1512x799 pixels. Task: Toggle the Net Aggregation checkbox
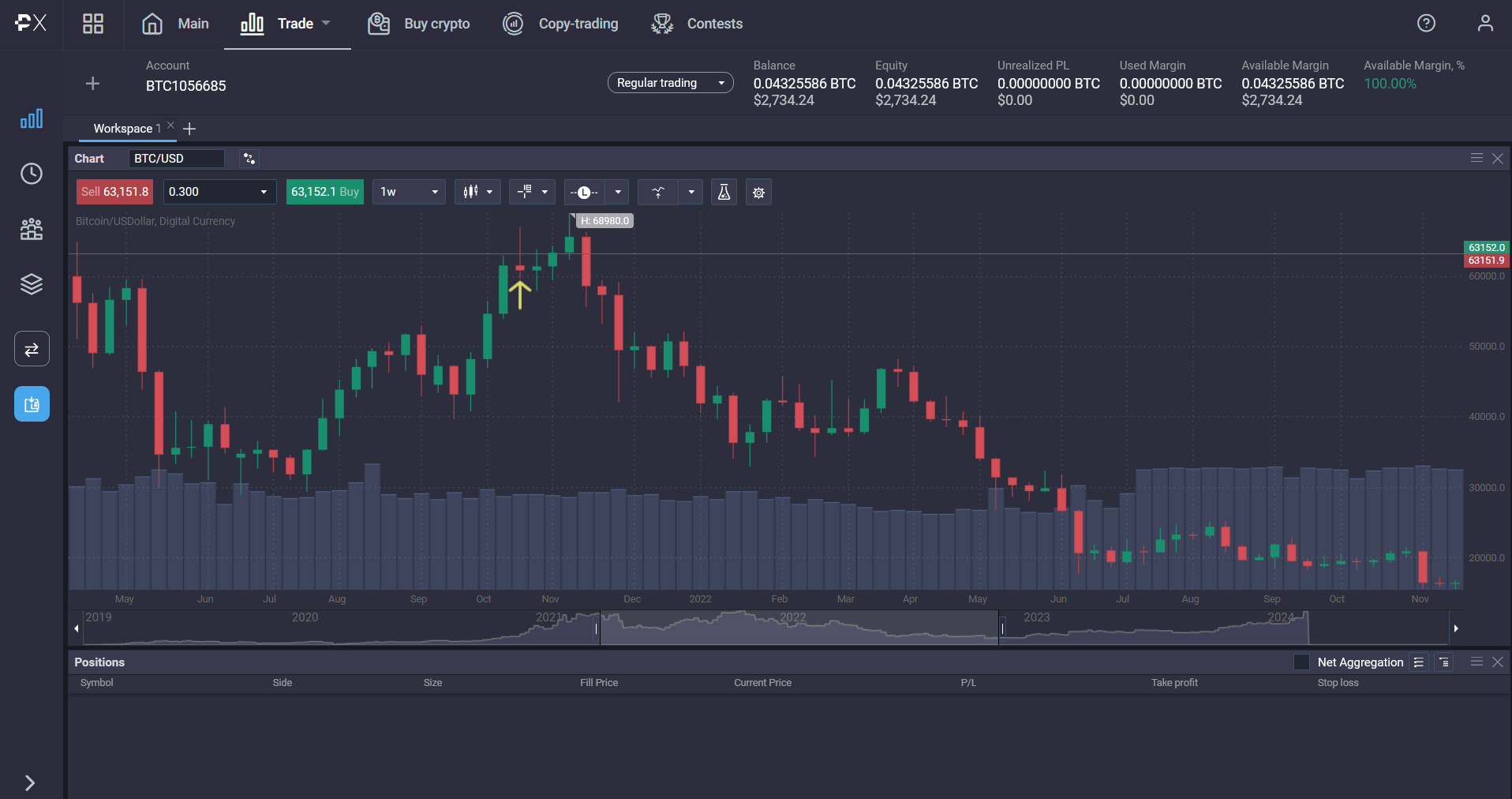(x=1302, y=662)
